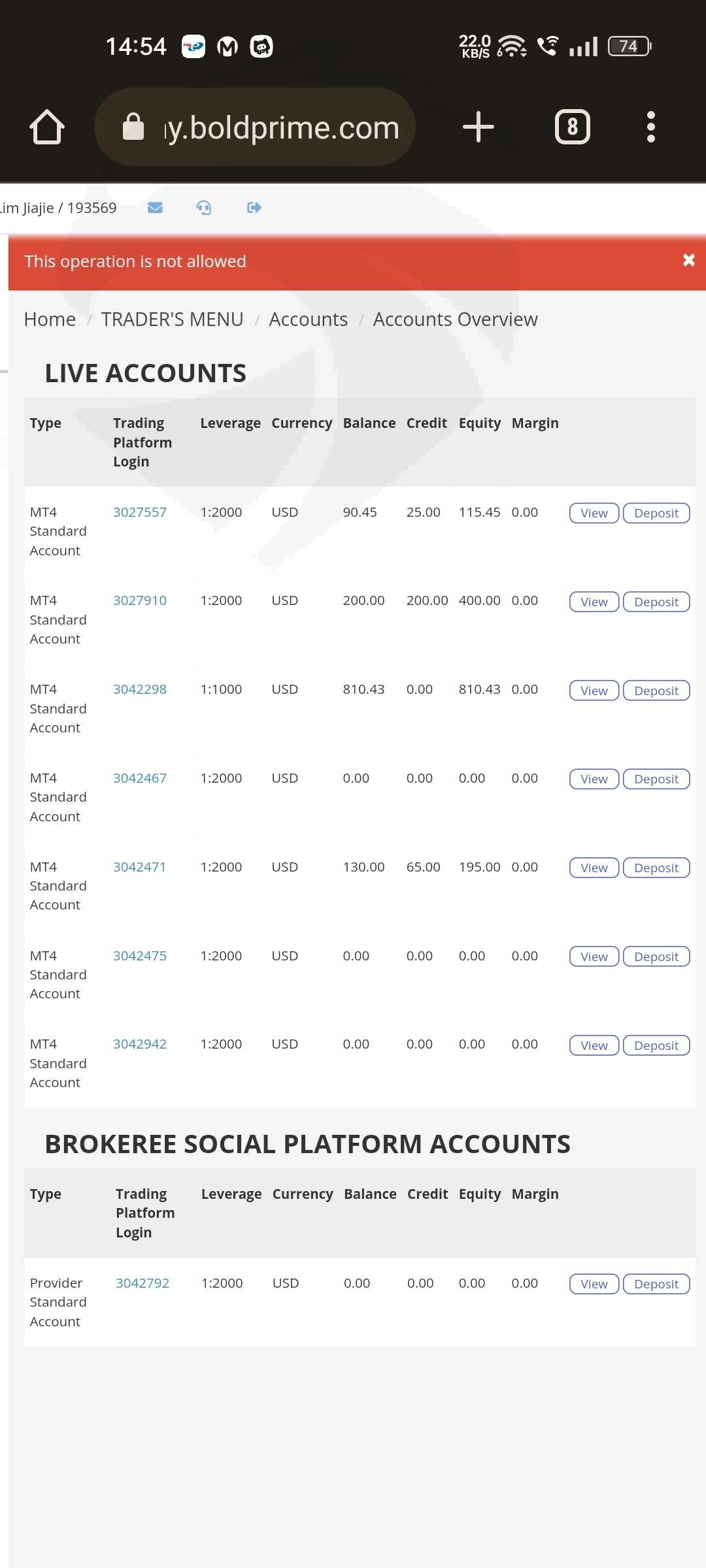The height and width of the screenshot is (1568, 706).
Task: Open the support headset icon
Action: coord(204,208)
